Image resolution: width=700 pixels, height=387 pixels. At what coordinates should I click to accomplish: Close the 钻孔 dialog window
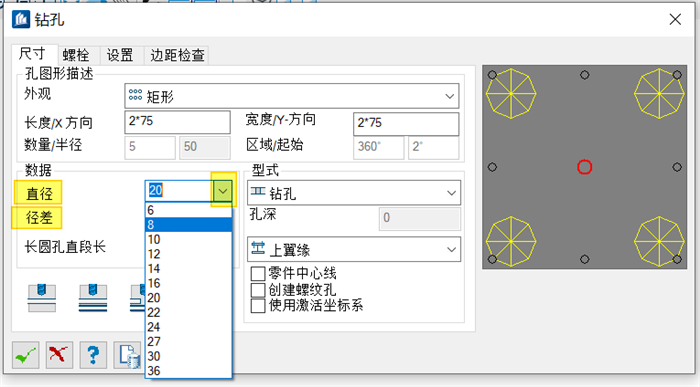tap(675, 19)
